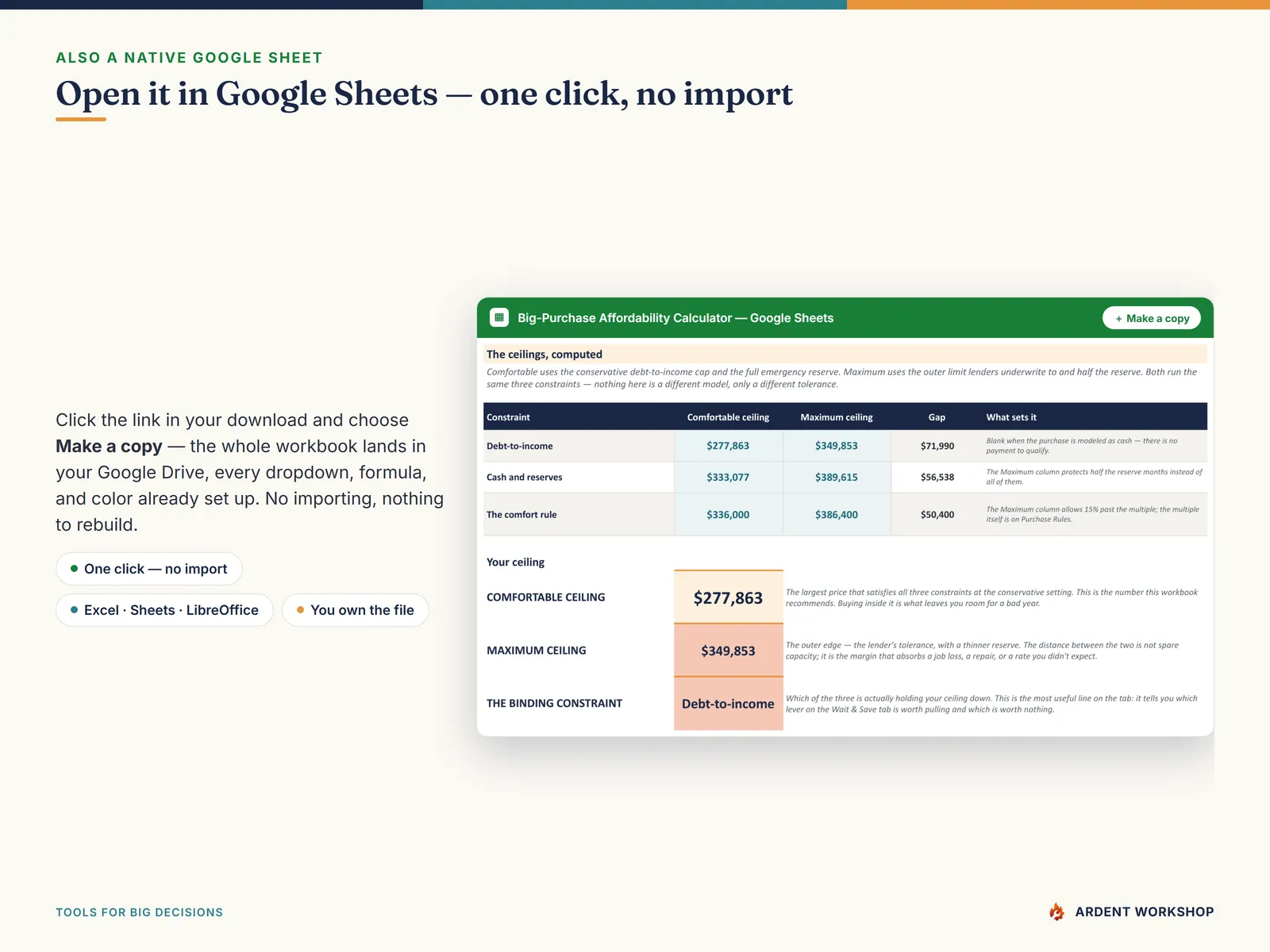Click the 'Your ceiling' section heading

[515, 562]
